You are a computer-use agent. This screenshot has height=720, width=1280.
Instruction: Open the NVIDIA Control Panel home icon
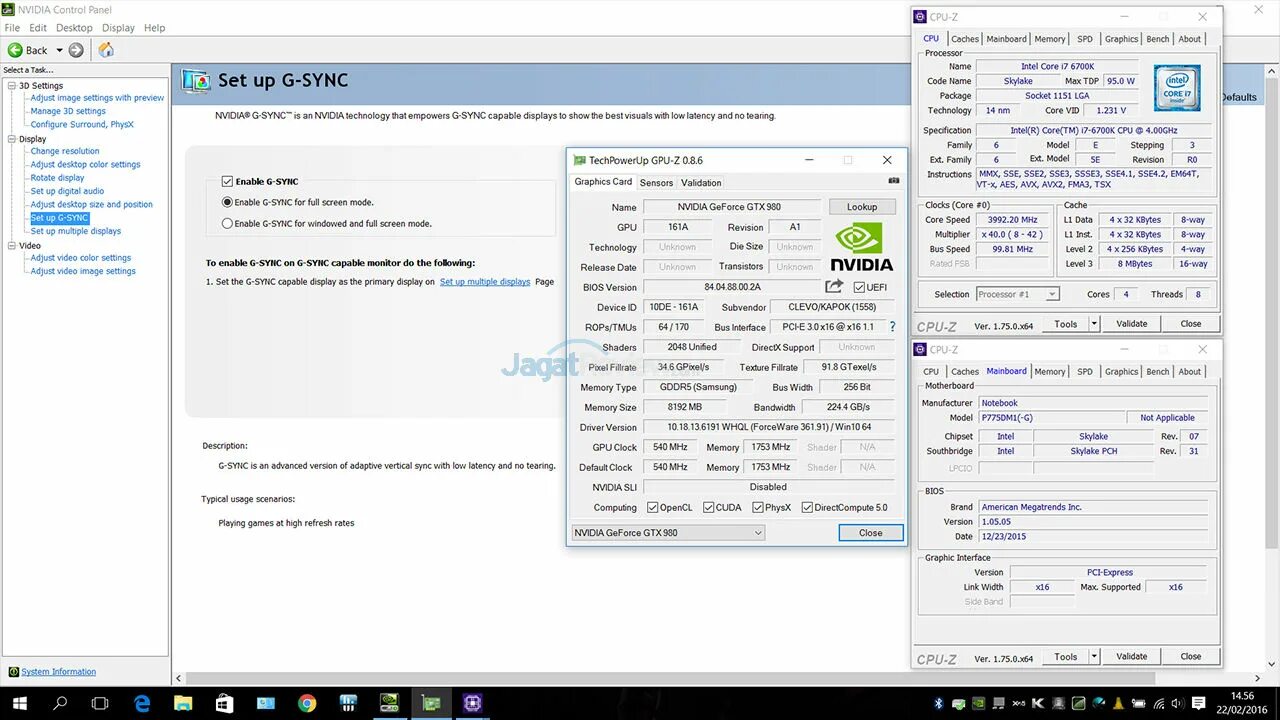coord(106,50)
